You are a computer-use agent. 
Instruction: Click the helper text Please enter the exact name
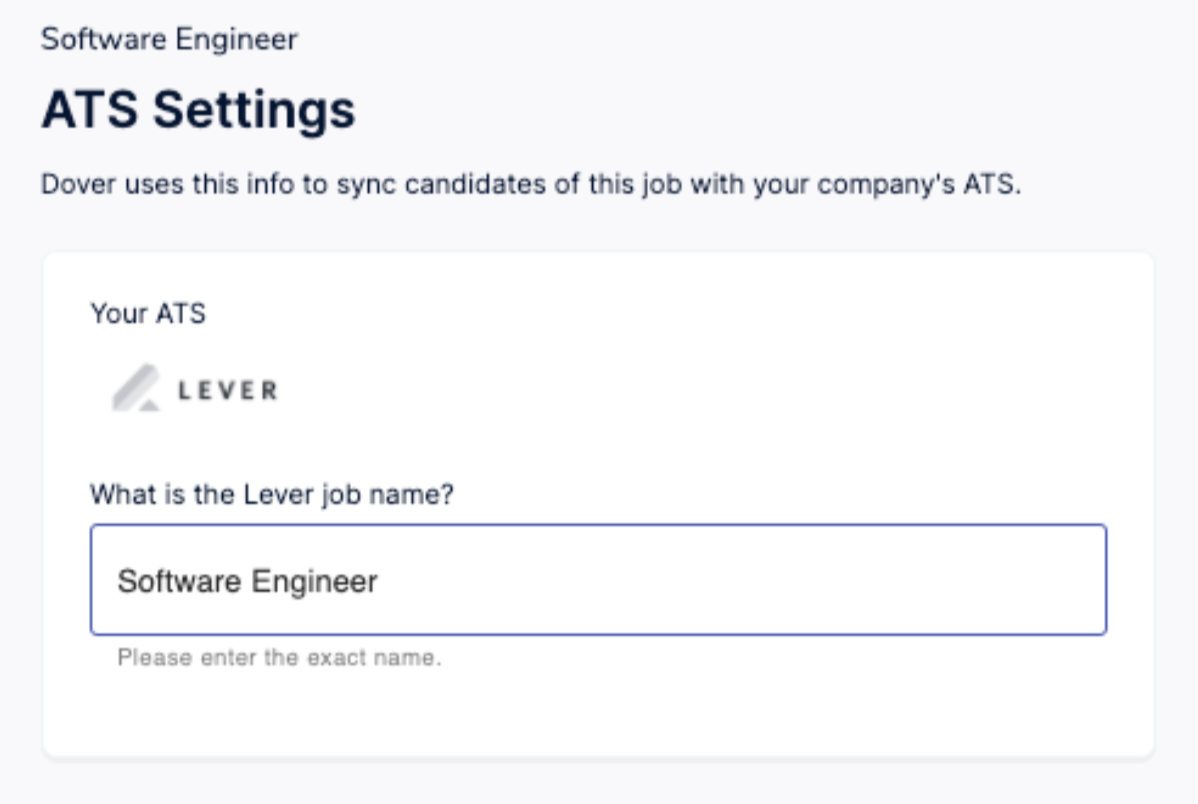coord(283,655)
